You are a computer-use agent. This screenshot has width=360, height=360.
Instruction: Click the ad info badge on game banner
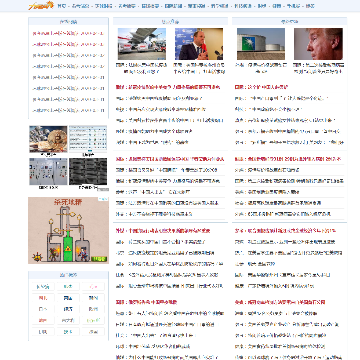coord(104,199)
